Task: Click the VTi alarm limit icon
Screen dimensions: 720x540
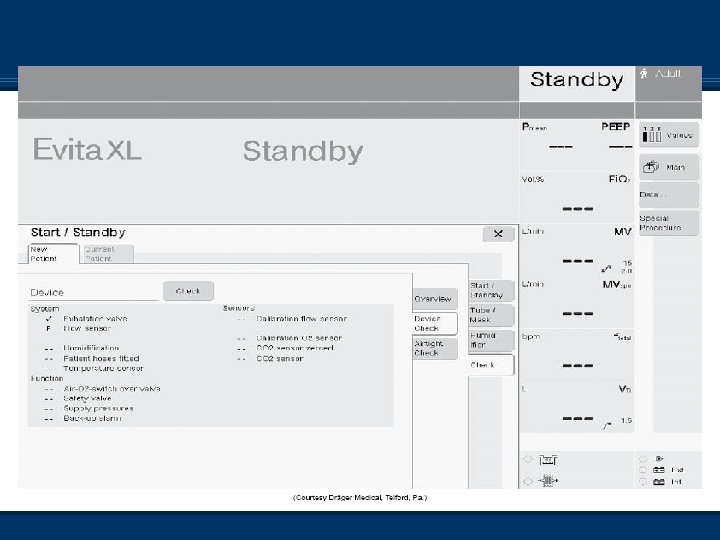Action: (607, 426)
